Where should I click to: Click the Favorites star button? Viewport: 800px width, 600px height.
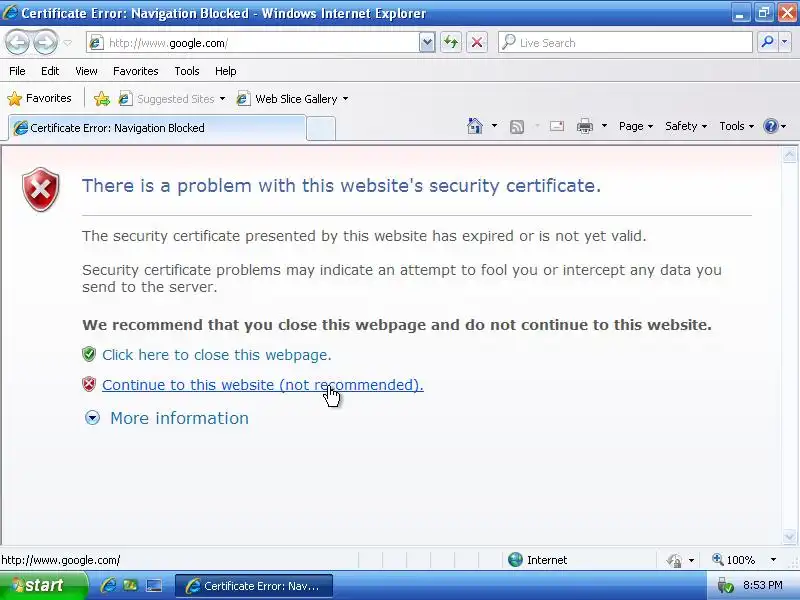coord(39,98)
